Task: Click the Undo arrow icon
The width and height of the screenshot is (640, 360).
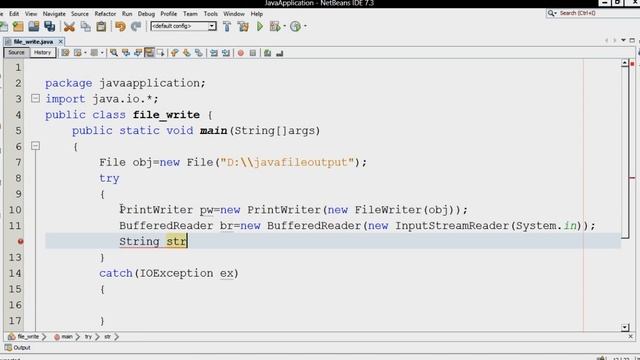Action: coord(120,27)
